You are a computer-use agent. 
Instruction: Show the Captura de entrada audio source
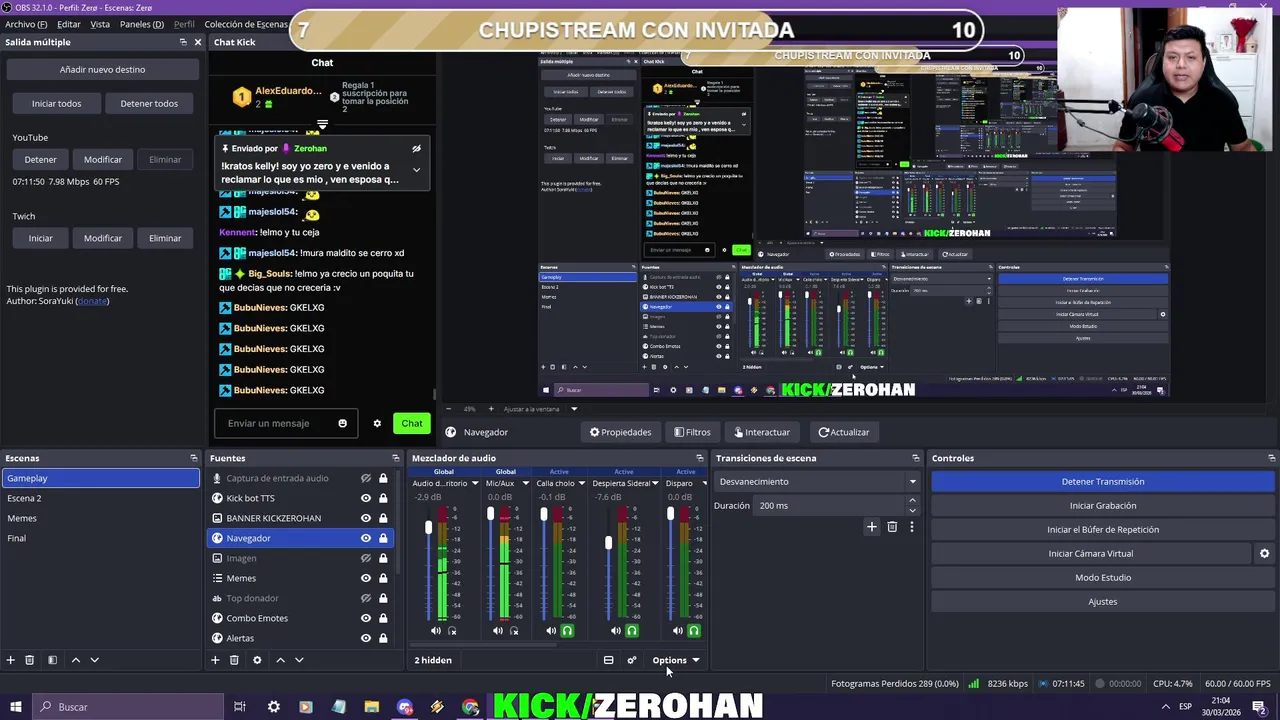point(366,478)
